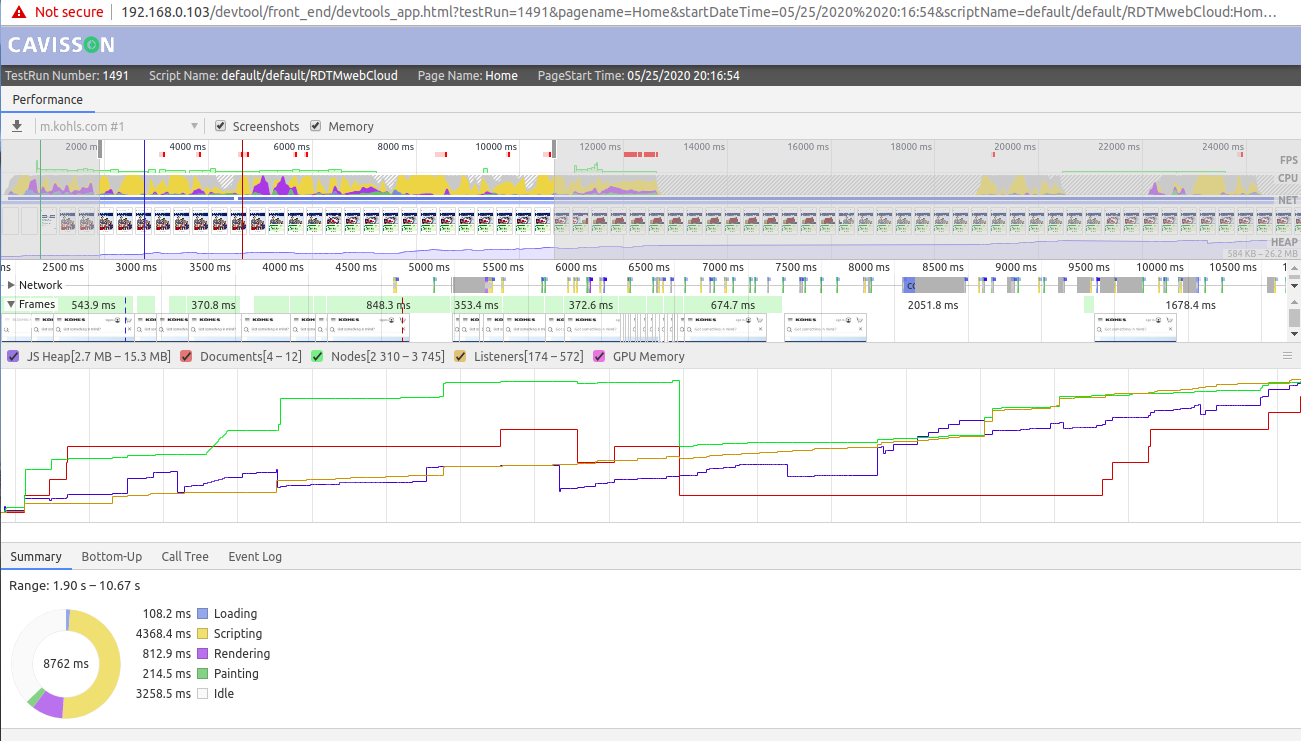Image resolution: width=1301 pixels, height=741 pixels.
Task: Click the 2051.8 ms frame in timeline
Action: [932, 305]
